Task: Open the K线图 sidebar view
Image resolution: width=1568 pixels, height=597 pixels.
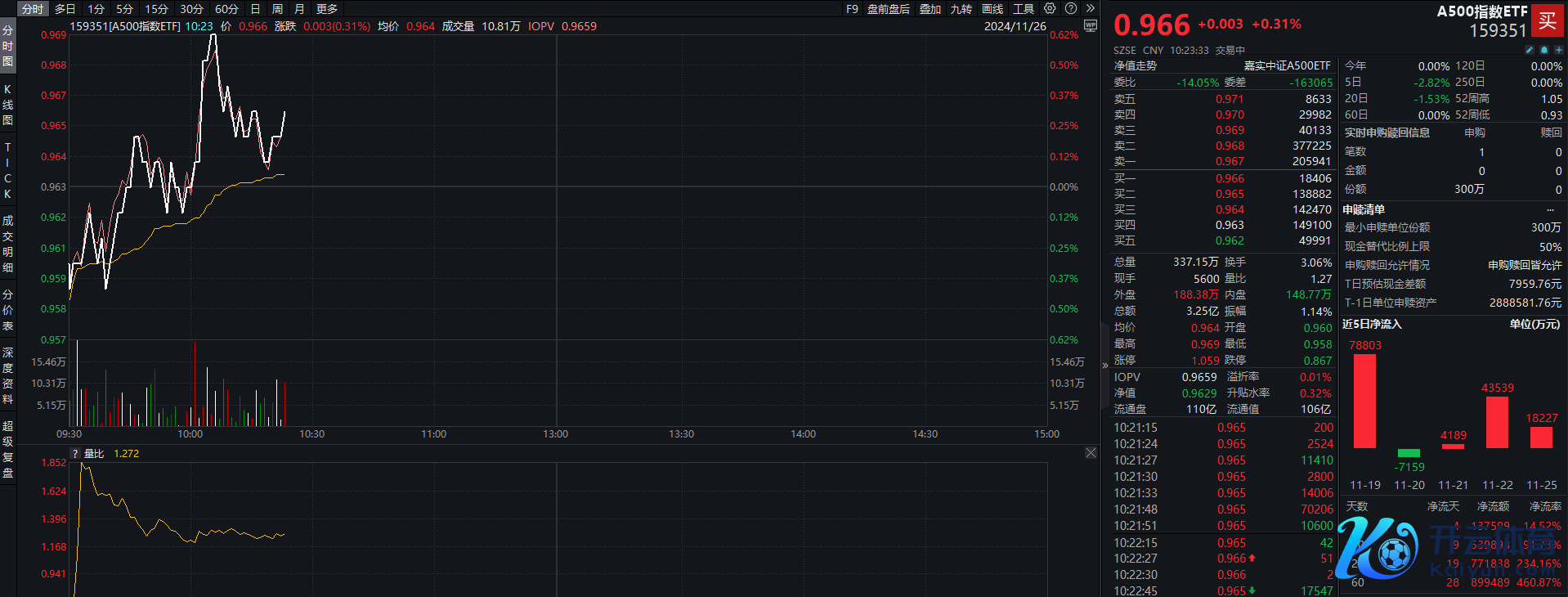Action: (8, 105)
